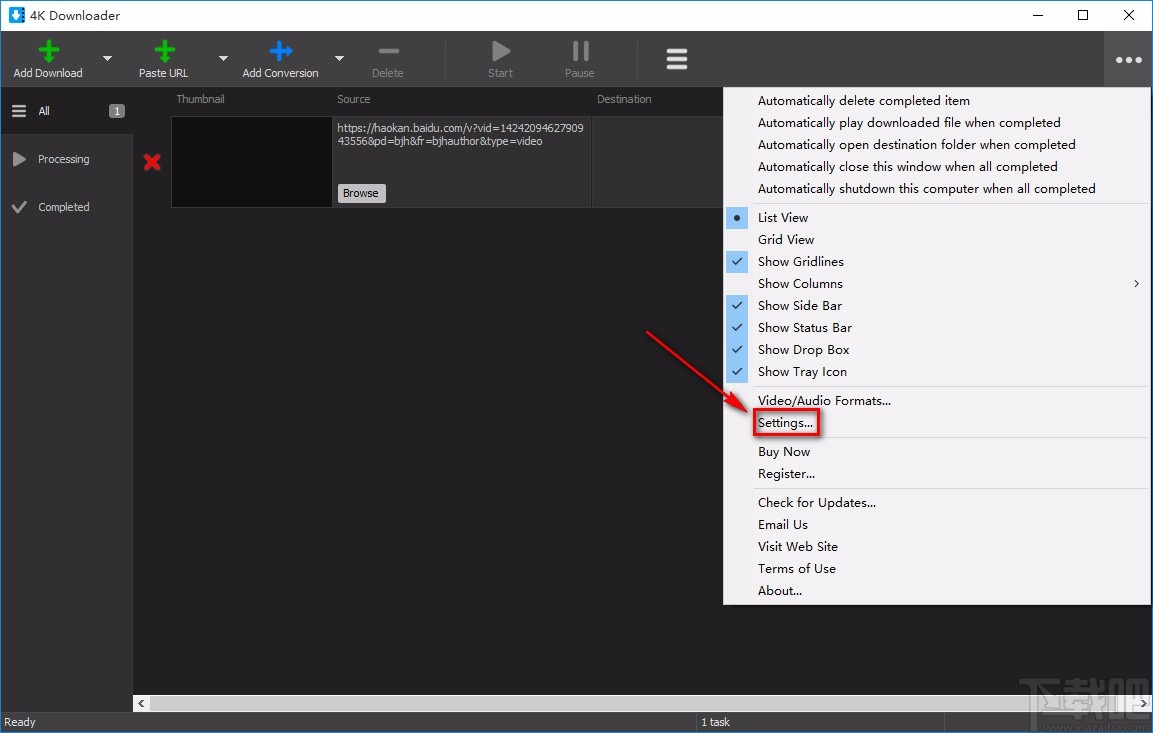The width and height of the screenshot is (1153, 733).
Task: Click the three-dots more options icon
Action: pyautogui.click(x=1128, y=60)
